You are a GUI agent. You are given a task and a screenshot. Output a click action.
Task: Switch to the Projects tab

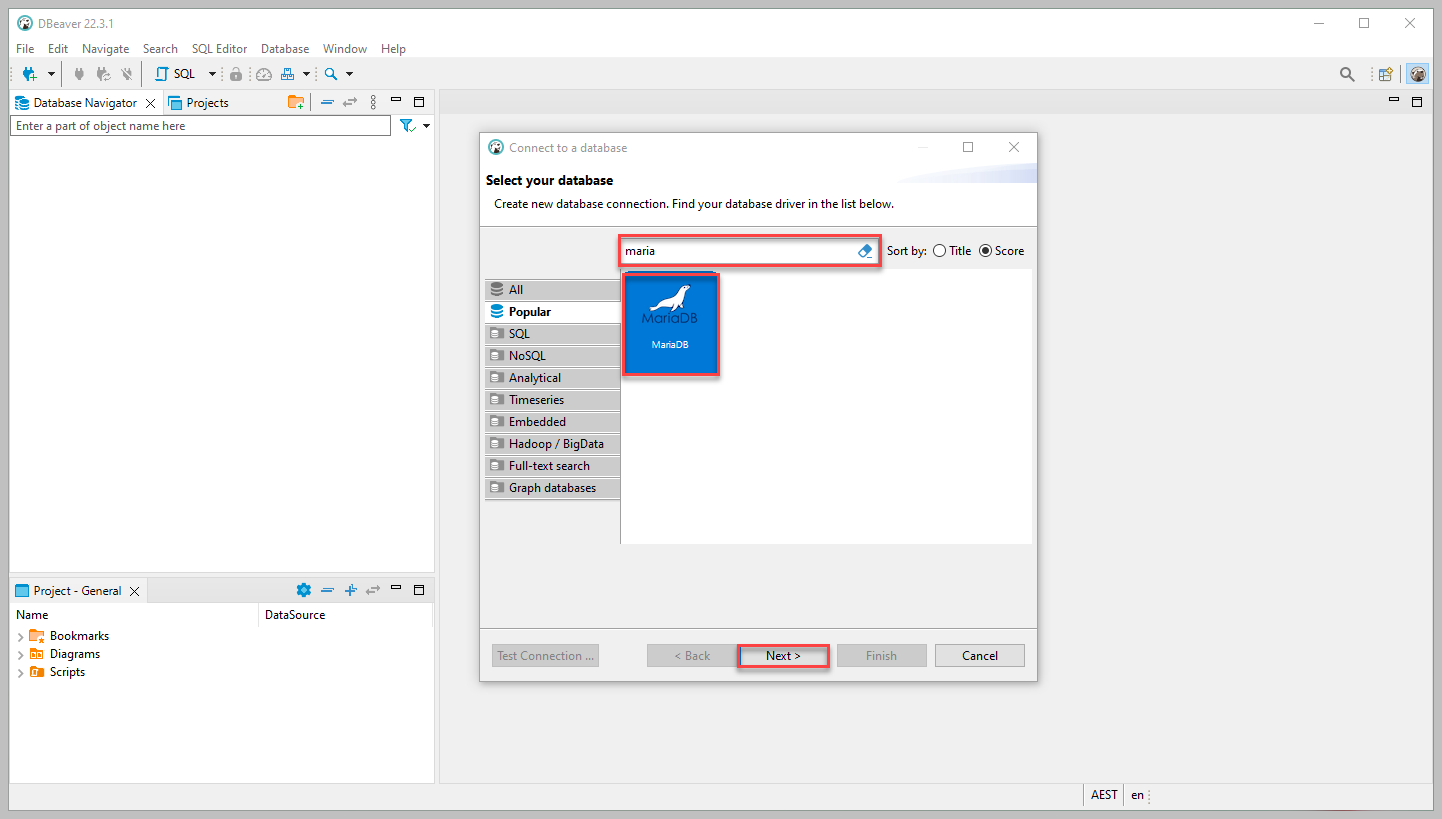click(198, 103)
